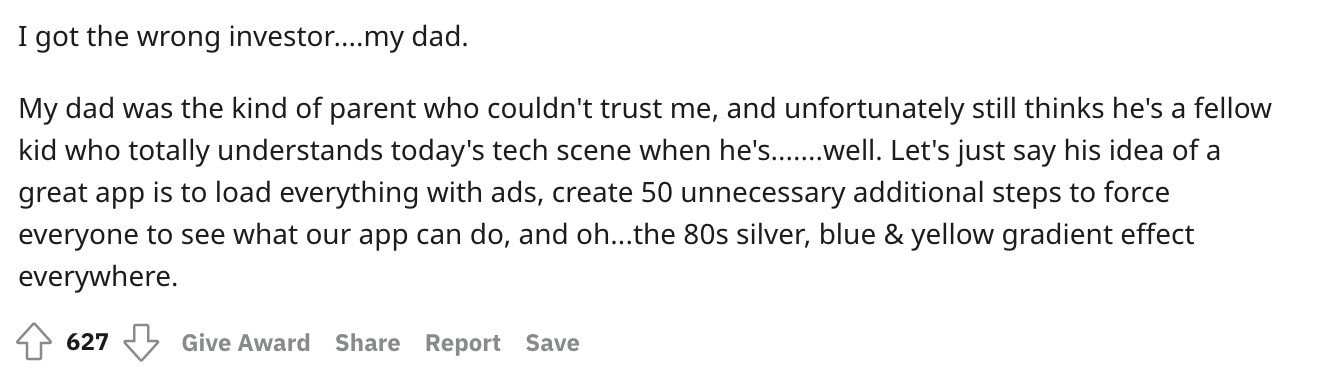Upvote the comment with the up arrow
Viewport: 1320px width, 390px height.
pyautogui.click(x=35, y=343)
